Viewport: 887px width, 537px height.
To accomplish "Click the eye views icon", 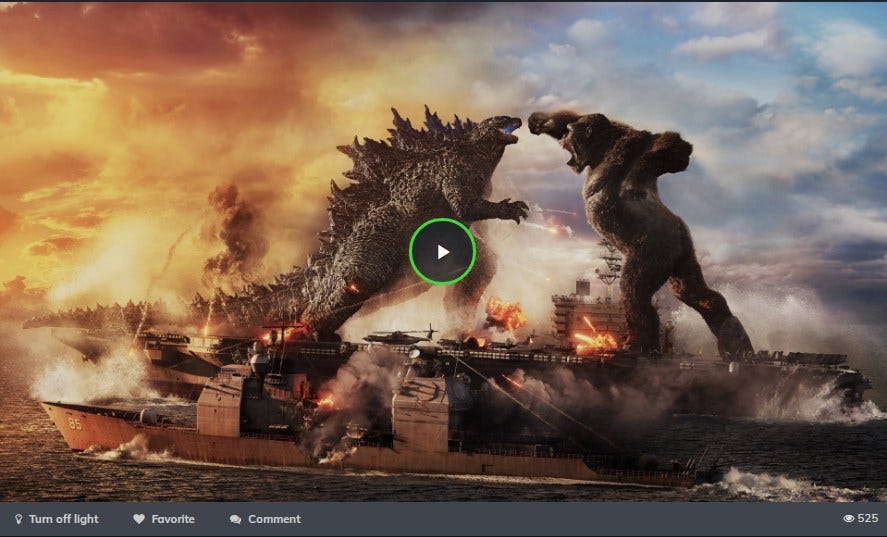I will coord(849,518).
